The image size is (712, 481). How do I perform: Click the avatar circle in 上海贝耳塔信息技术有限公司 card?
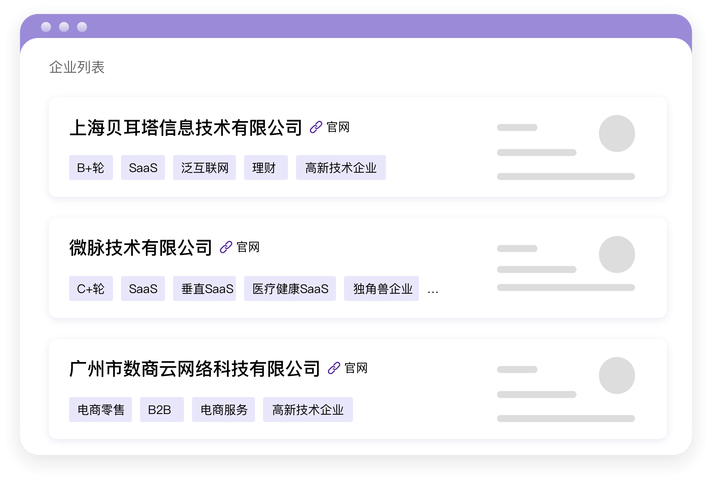[617, 134]
